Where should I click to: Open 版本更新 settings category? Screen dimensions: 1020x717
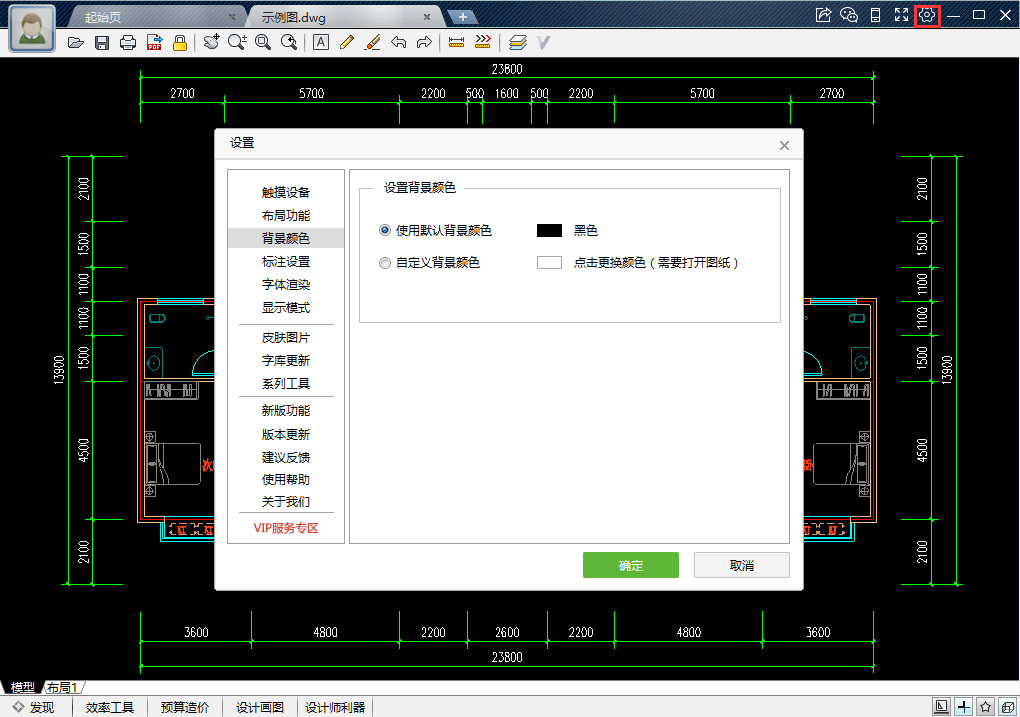pos(286,434)
